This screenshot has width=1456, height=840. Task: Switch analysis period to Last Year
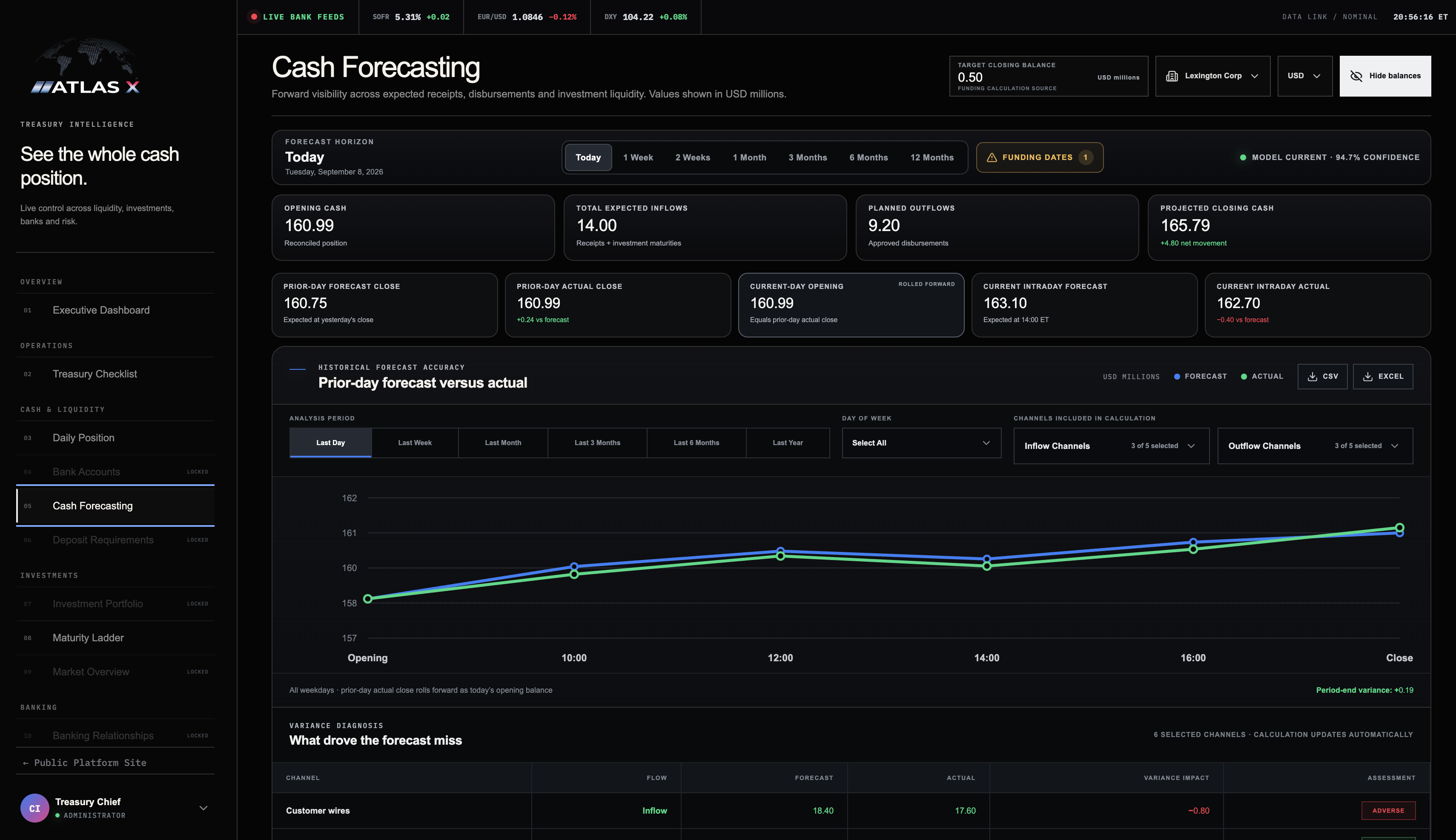click(x=787, y=443)
